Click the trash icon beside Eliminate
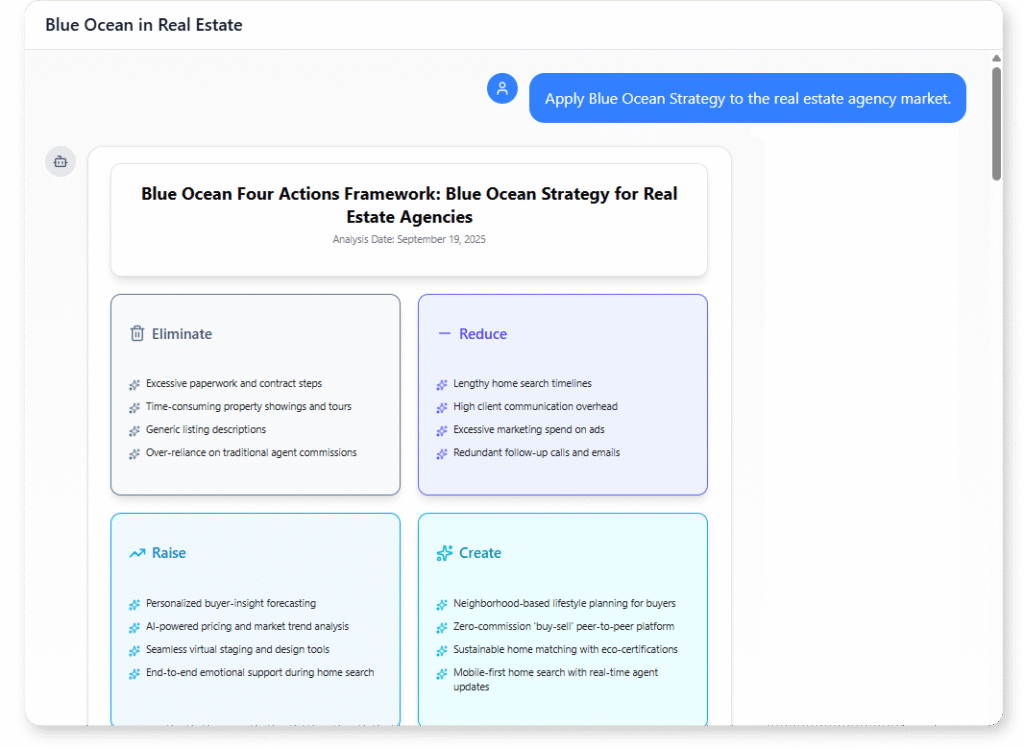1024x749 pixels. (138, 334)
